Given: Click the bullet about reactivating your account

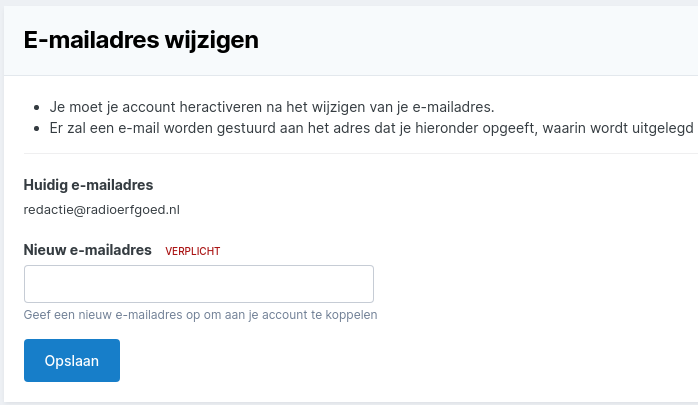Looking at the screenshot, I should (x=272, y=106).
